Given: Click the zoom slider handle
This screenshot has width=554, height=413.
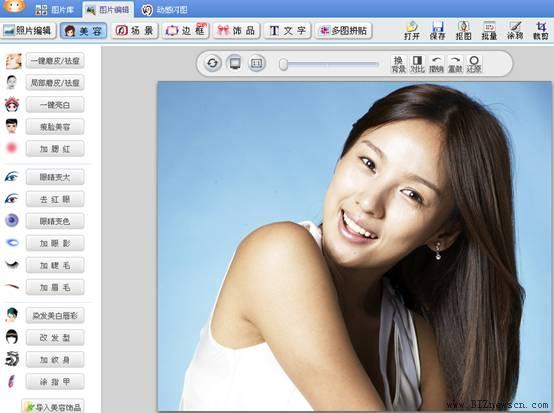Looking at the screenshot, I should 283,65.
